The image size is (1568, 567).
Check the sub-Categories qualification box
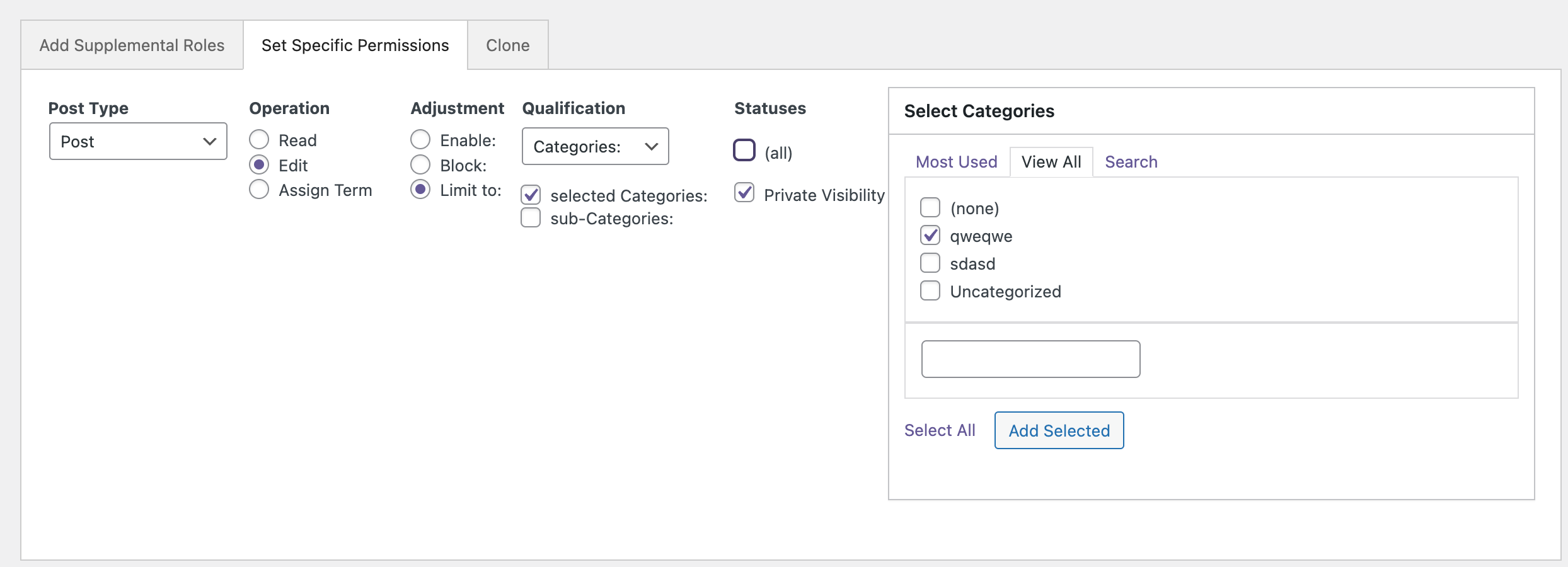pos(530,218)
